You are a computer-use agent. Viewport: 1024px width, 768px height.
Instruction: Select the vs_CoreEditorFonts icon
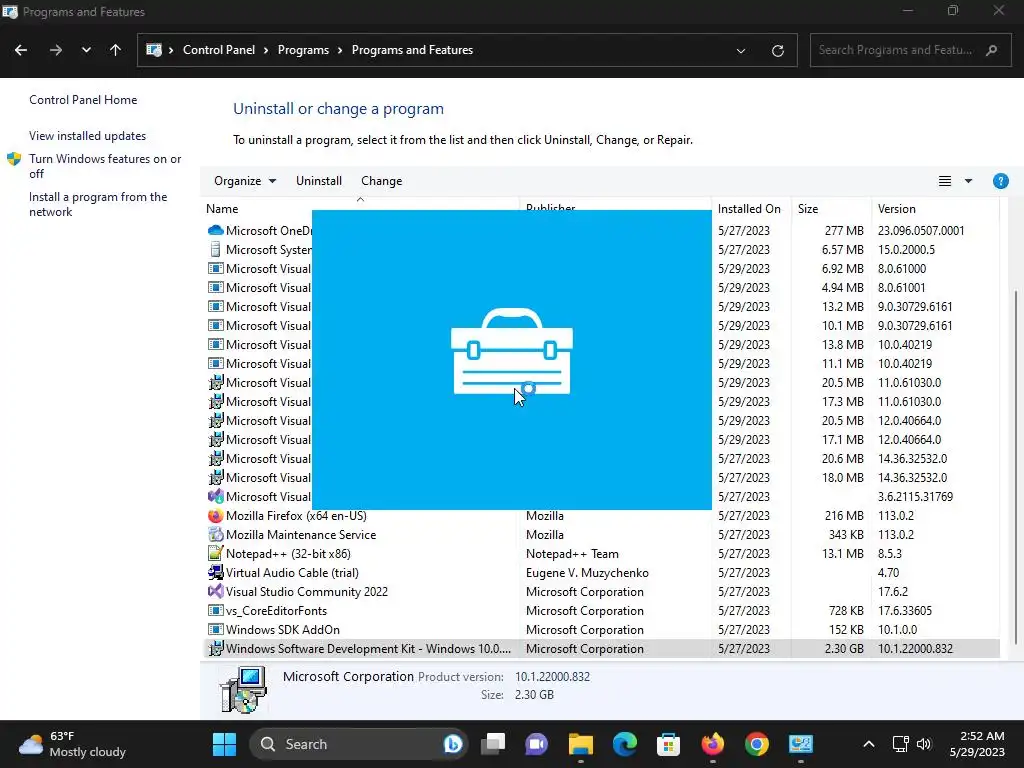(216, 611)
